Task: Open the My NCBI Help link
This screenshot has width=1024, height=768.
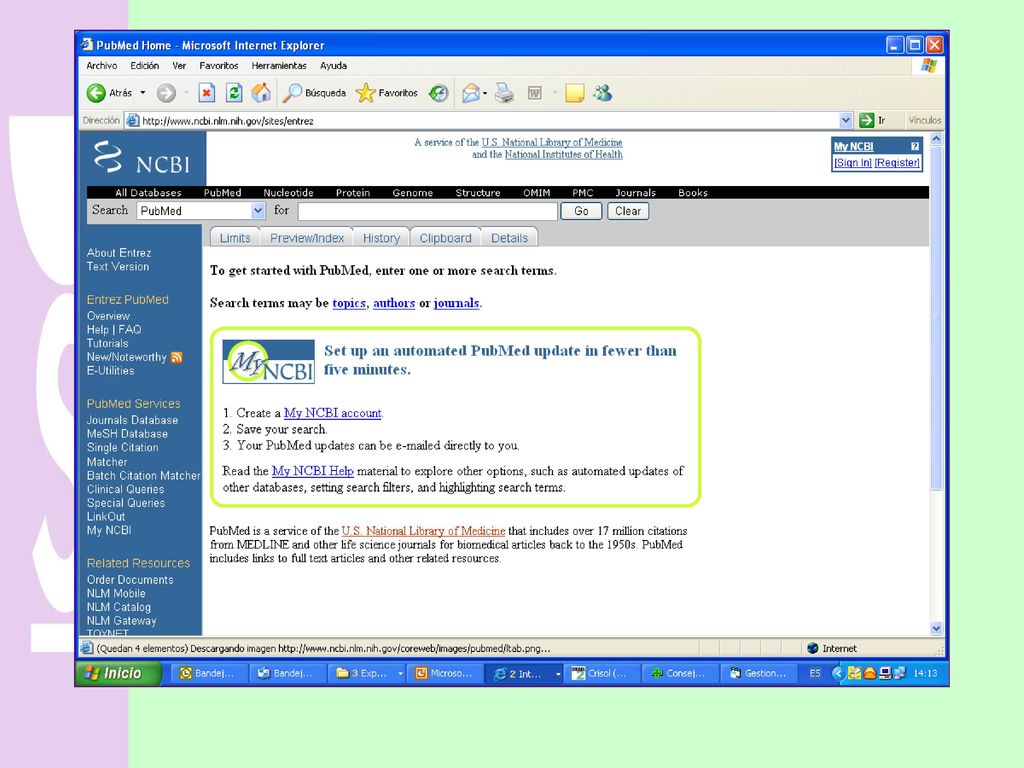Action: pos(312,471)
